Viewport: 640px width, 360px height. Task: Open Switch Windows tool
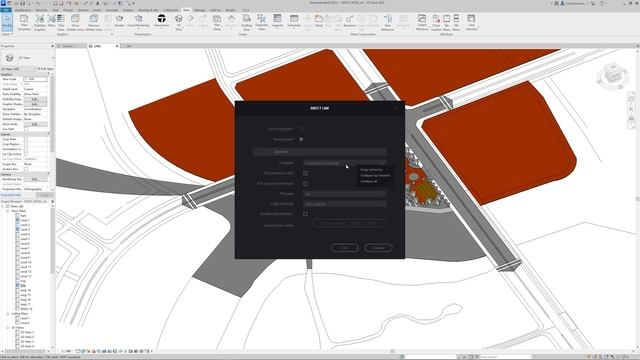point(422,22)
